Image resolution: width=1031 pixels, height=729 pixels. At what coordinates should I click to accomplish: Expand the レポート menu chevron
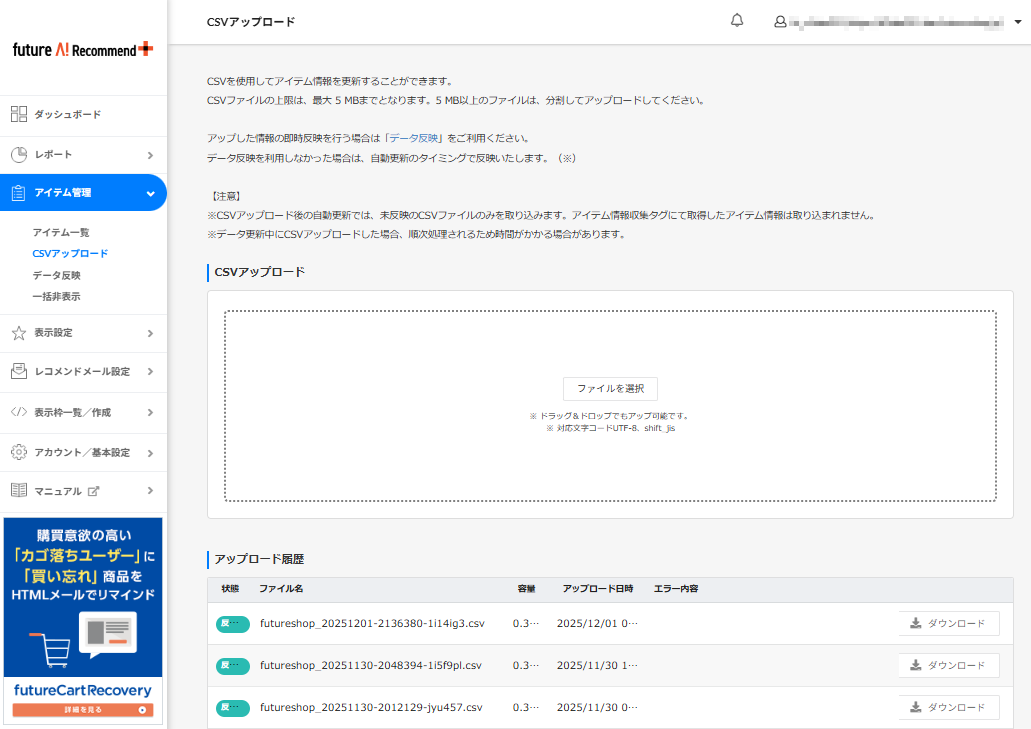(x=150, y=155)
